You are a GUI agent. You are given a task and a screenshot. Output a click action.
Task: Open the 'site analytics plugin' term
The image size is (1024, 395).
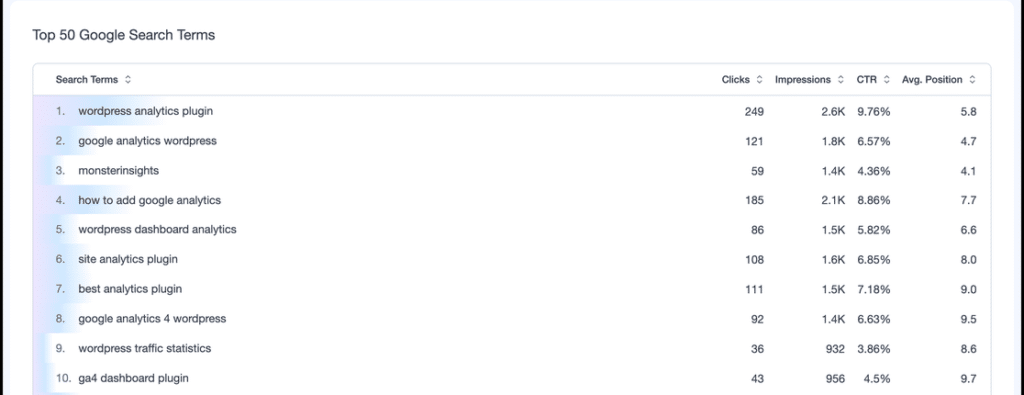click(x=128, y=259)
